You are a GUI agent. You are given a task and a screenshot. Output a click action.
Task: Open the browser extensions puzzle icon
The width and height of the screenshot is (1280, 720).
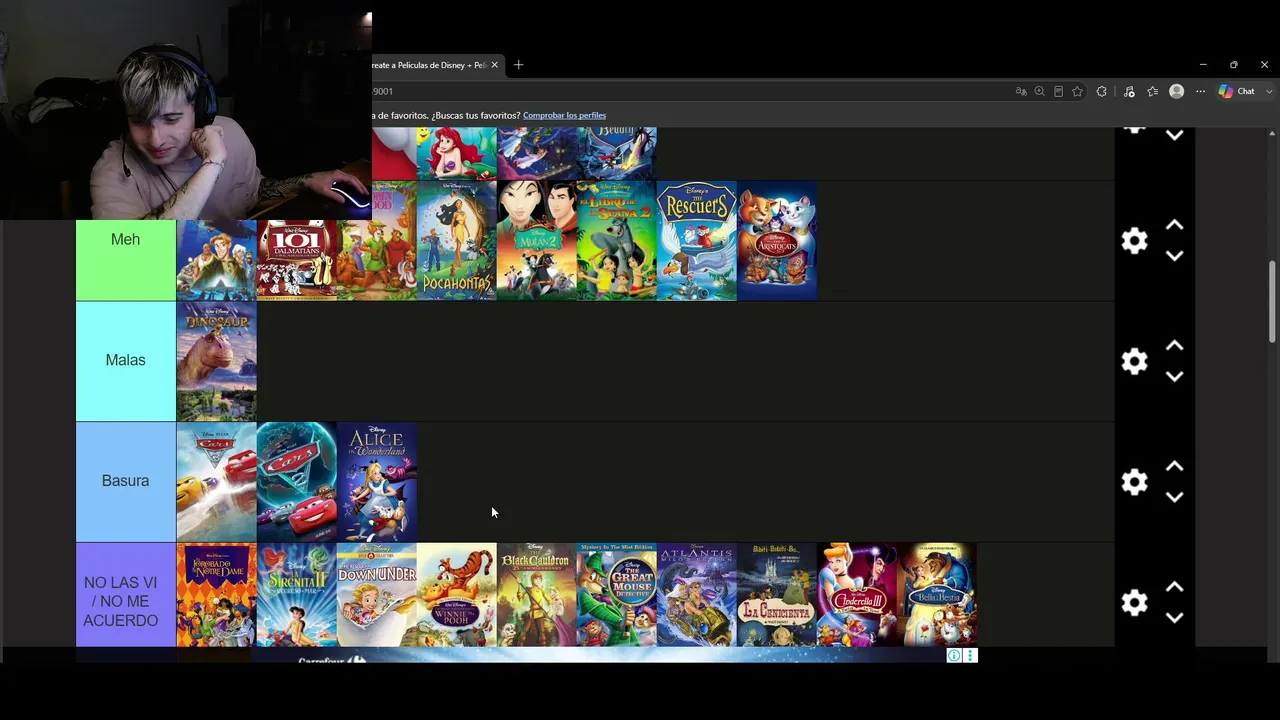[x=1102, y=91]
